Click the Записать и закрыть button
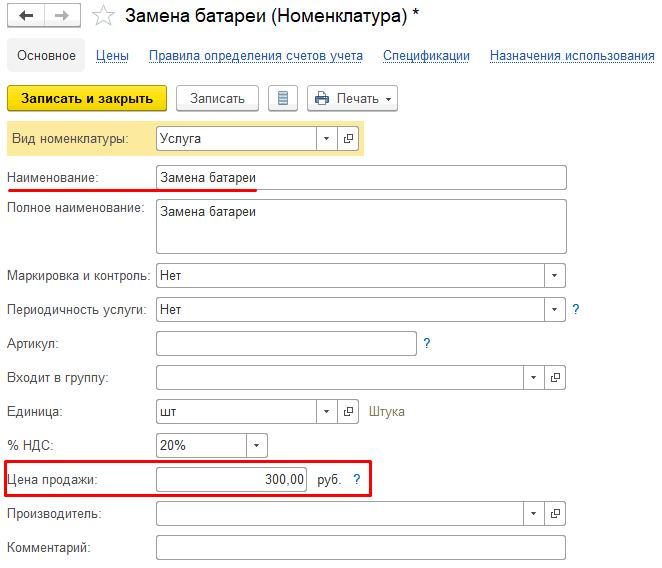 [87, 98]
